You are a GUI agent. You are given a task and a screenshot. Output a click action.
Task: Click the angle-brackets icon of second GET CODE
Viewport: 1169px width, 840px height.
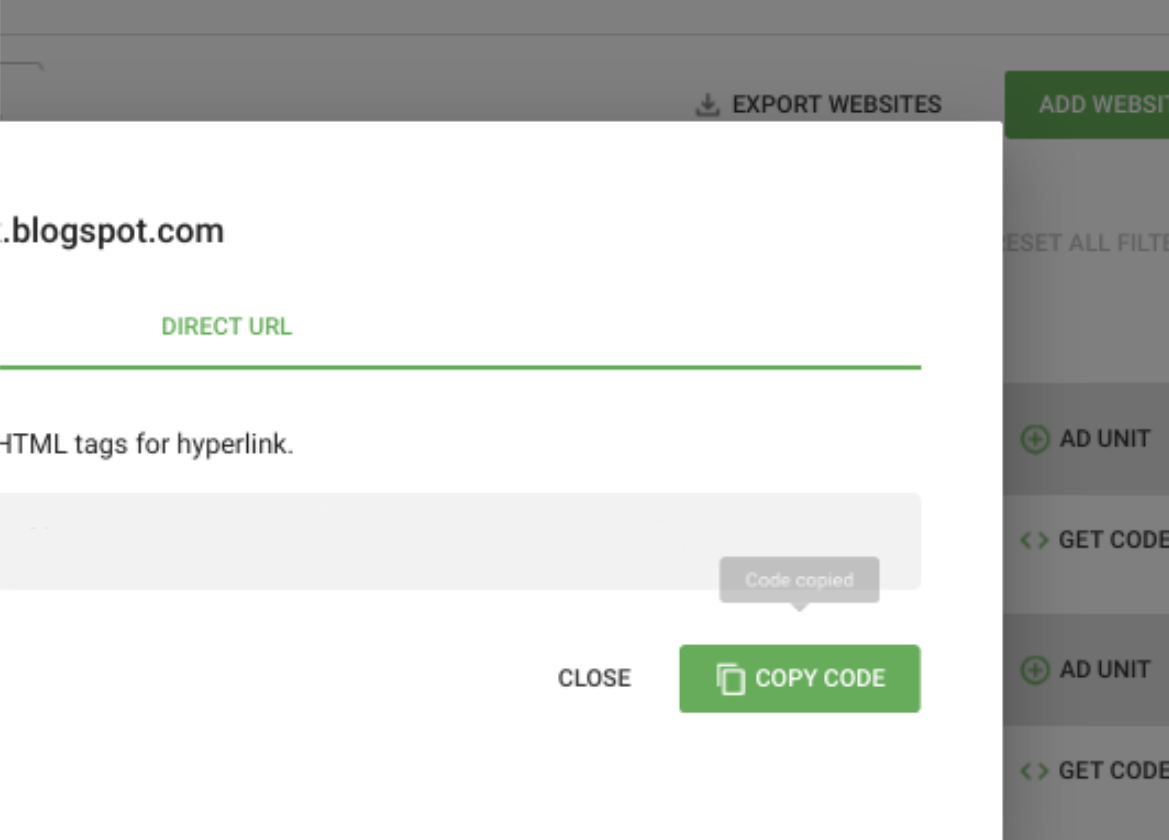coord(1034,770)
